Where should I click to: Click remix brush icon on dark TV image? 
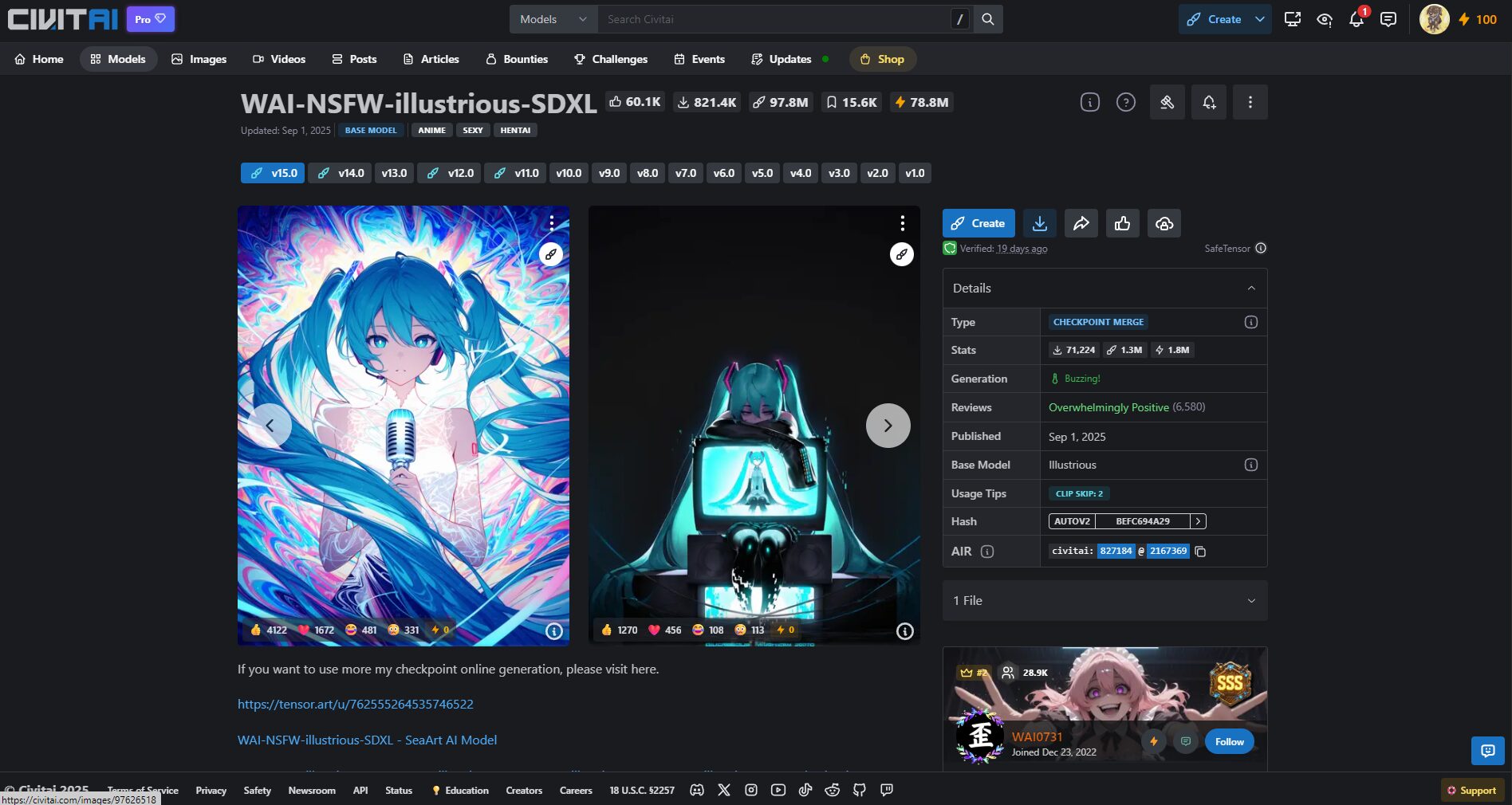click(x=901, y=254)
